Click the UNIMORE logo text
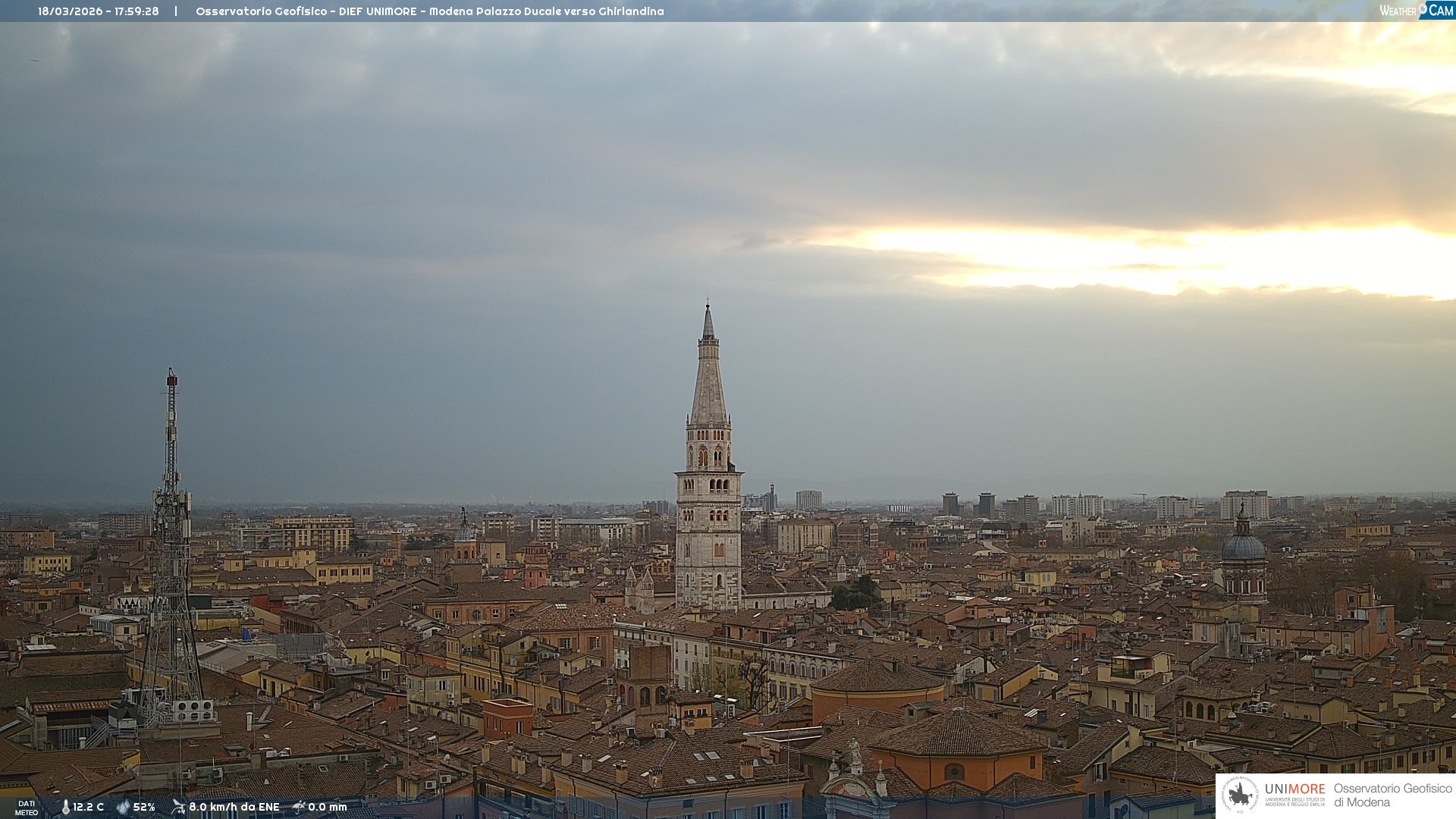The height and width of the screenshot is (819, 1456). tap(1294, 789)
